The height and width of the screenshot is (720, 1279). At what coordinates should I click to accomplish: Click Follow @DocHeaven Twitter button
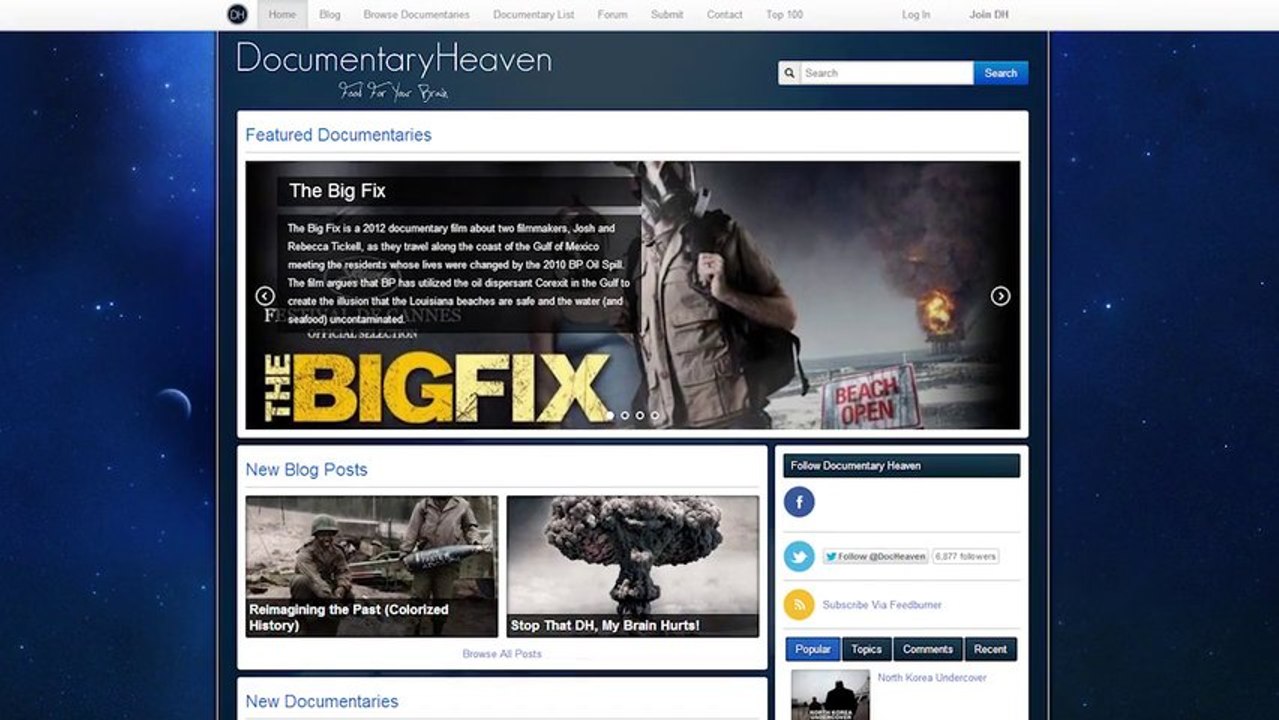pos(875,557)
